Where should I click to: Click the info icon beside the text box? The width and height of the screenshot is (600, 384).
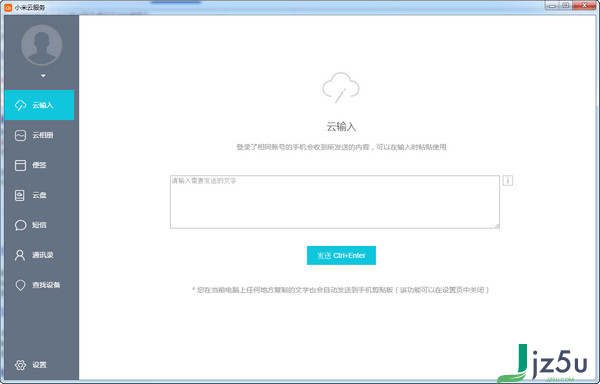(507, 180)
